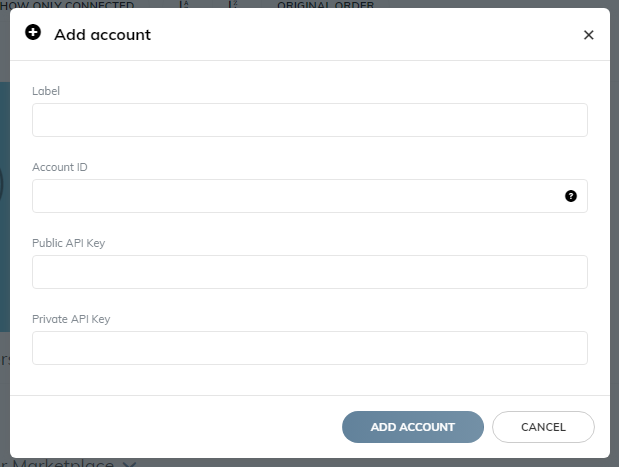Image resolution: width=619 pixels, height=467 pixels.
Task: Click the Public API Key caption
Action: pos(69,243)
